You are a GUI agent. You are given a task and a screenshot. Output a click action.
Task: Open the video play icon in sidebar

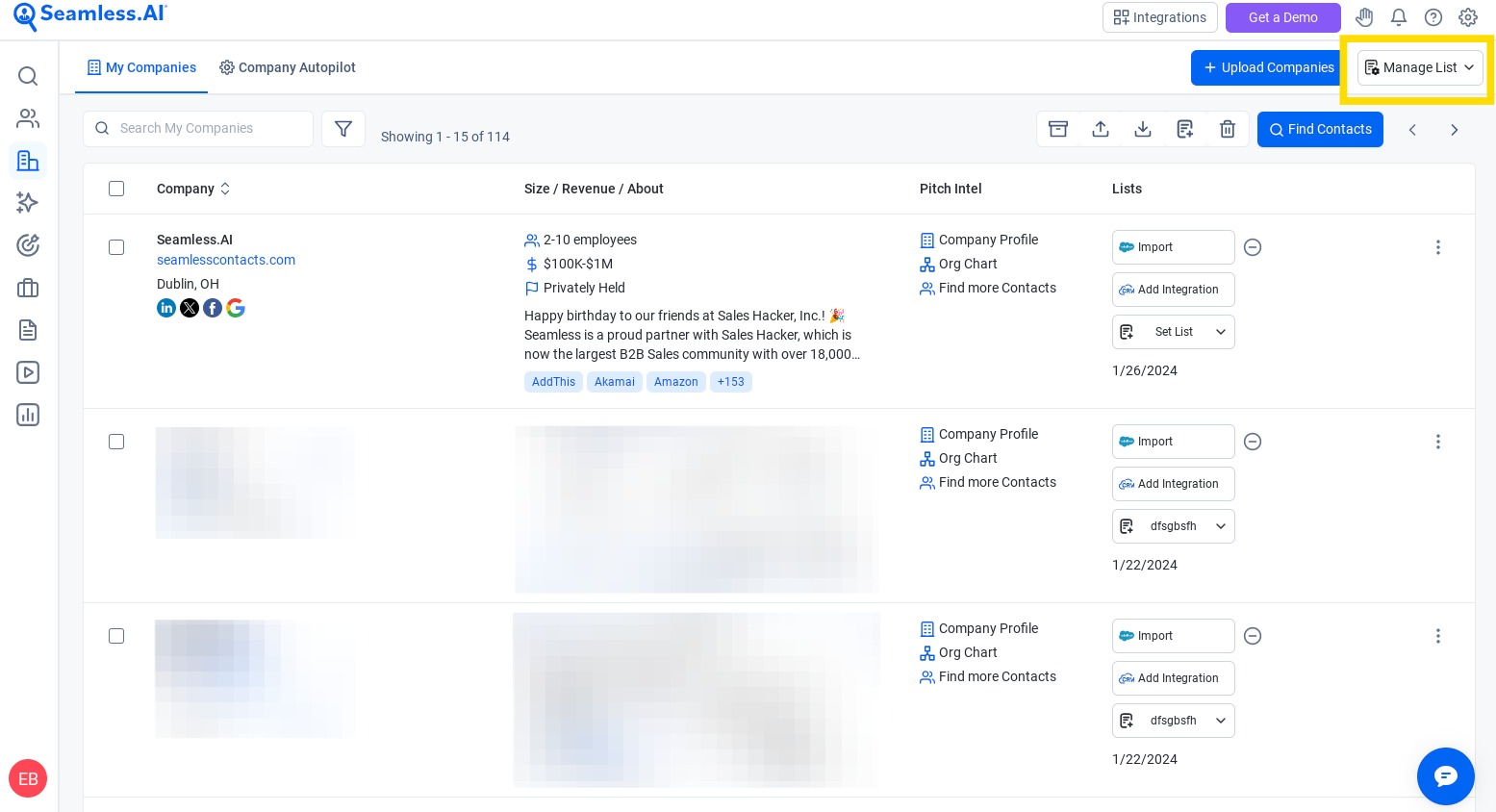pos(28,372)
